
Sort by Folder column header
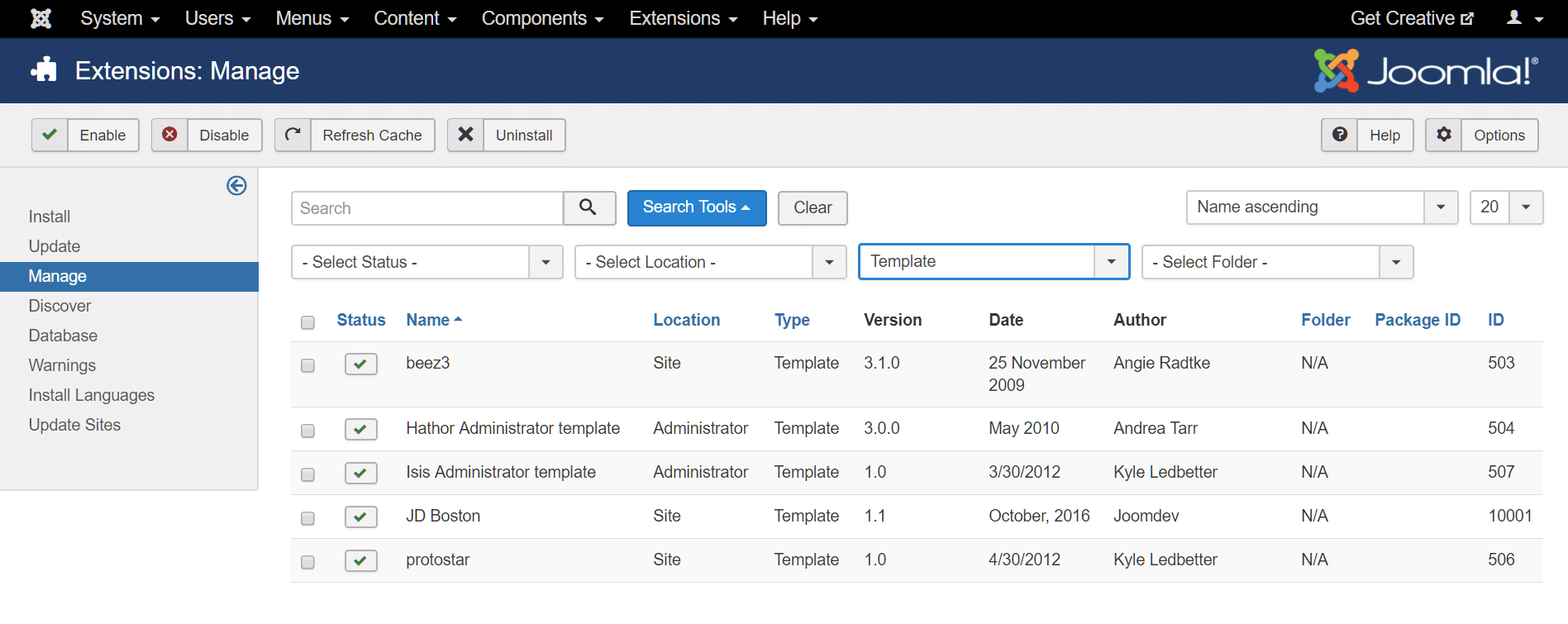point(1326,320)
